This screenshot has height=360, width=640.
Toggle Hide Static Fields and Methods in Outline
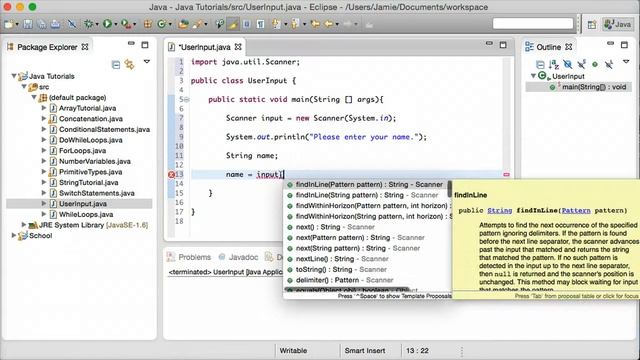click(x=581, y=64)
